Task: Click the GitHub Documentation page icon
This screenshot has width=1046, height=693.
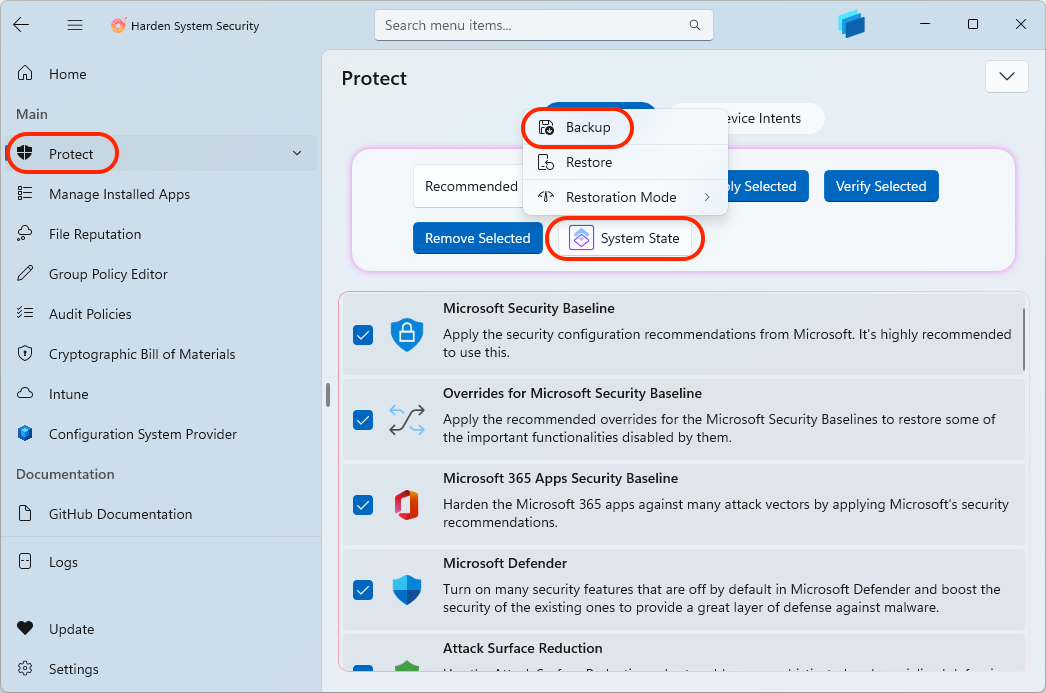Action: 25,514
